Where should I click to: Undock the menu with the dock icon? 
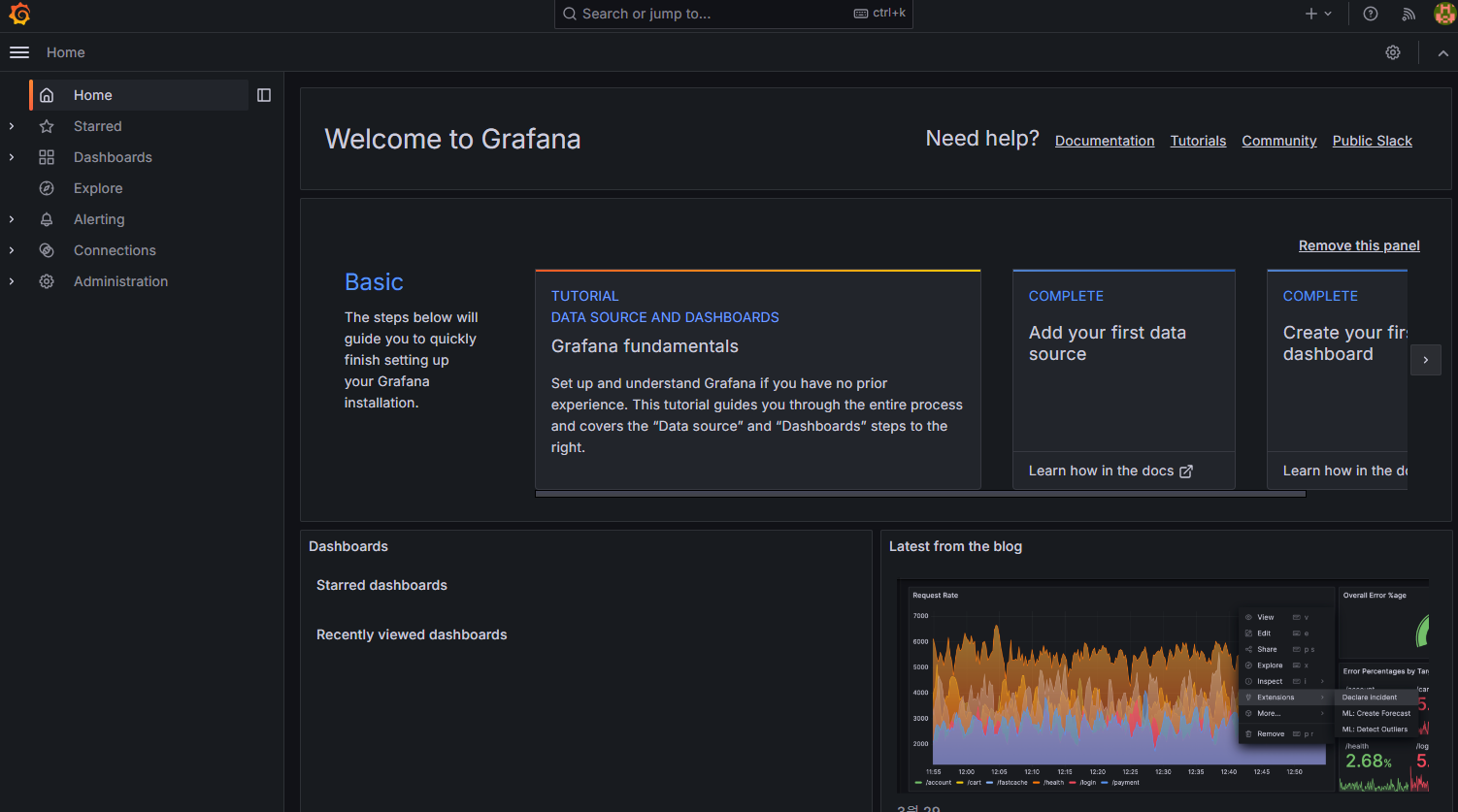(264, 95)
